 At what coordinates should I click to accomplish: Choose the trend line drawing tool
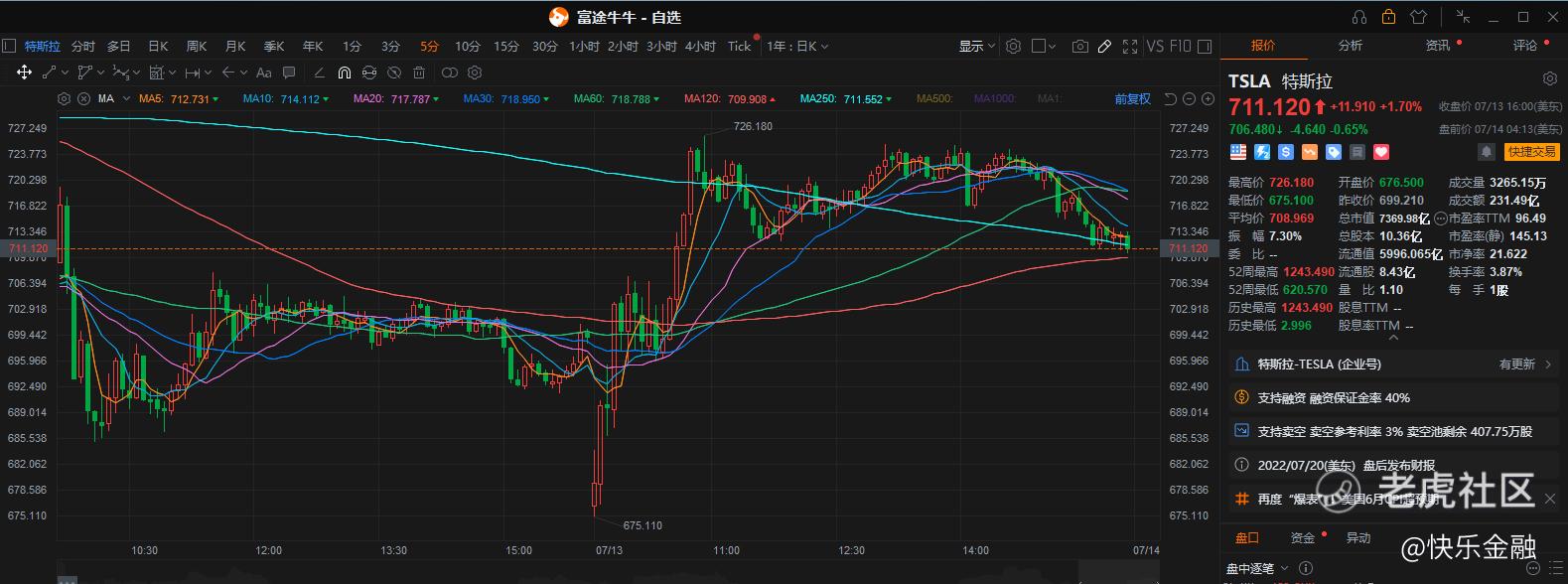click(x=50, y=73)
